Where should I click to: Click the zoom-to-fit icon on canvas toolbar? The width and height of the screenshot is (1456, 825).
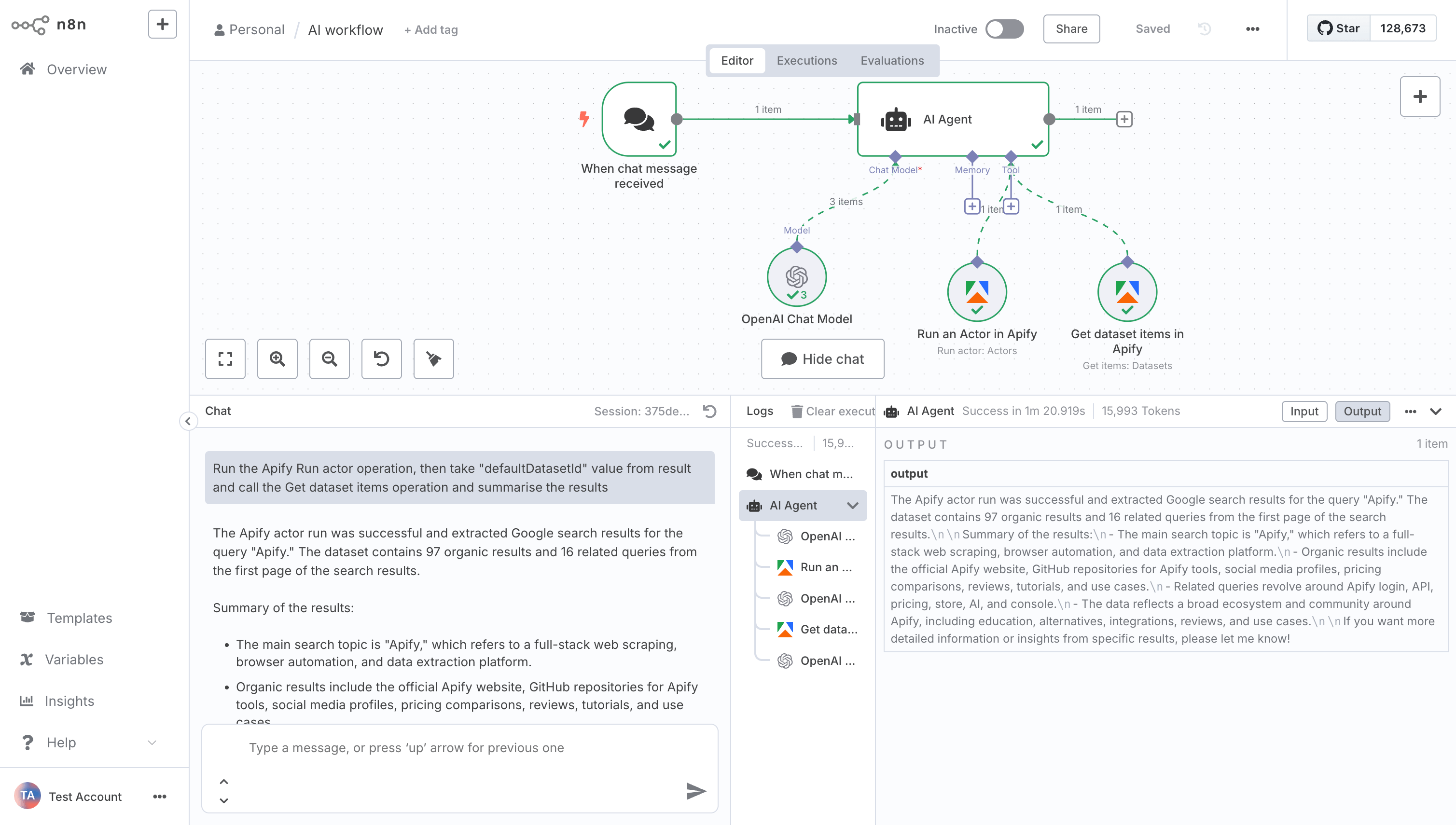point(225,358)
